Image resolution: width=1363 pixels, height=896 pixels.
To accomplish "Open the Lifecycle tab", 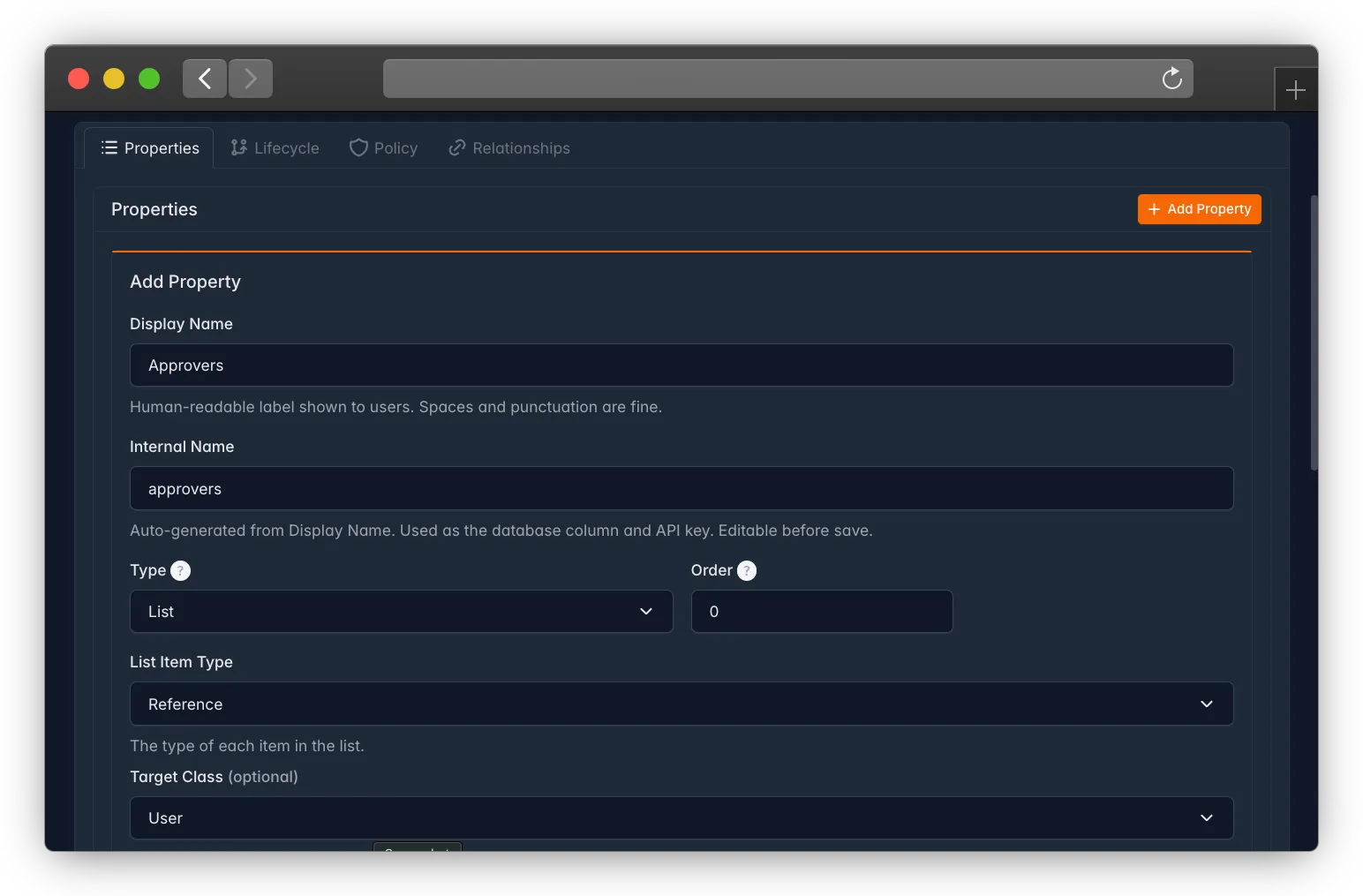I will pyautogui.click(x=275, y=148).
